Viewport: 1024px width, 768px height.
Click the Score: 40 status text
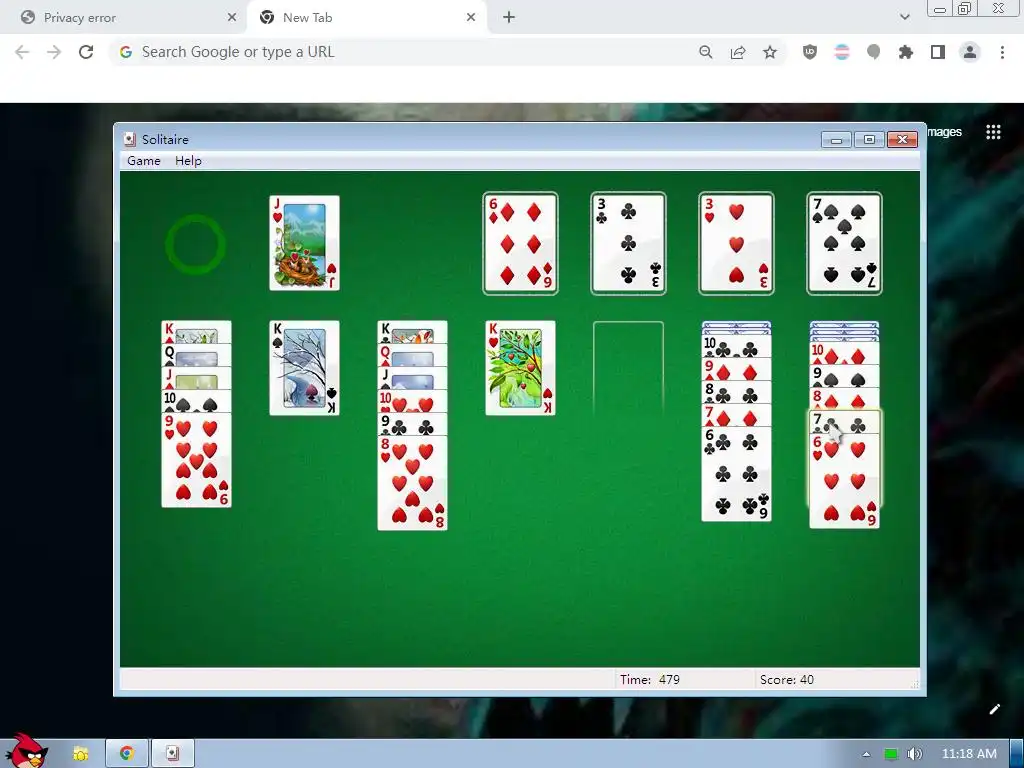click(787, 680)
